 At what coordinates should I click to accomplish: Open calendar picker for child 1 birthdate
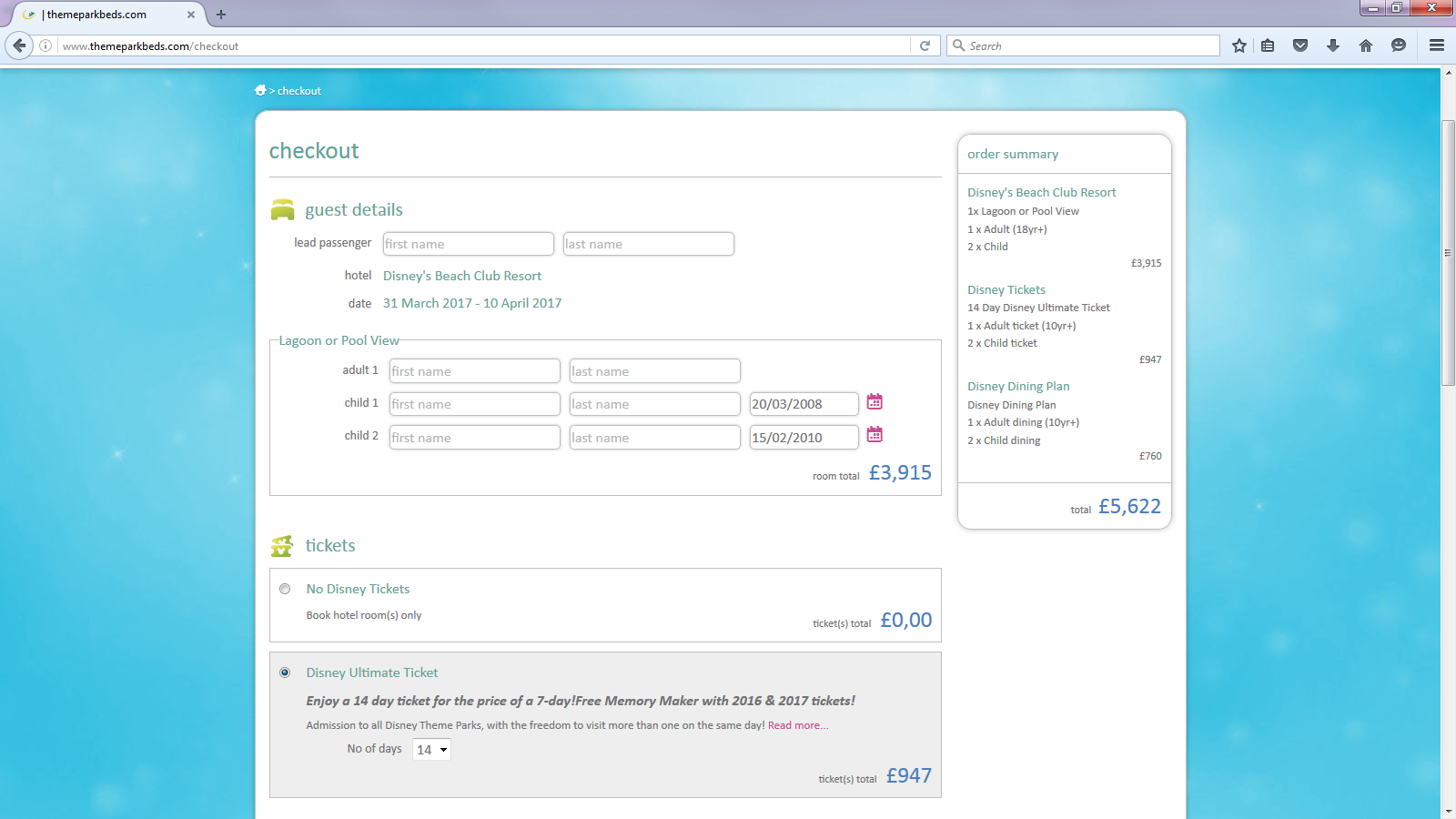coord(875,401)
